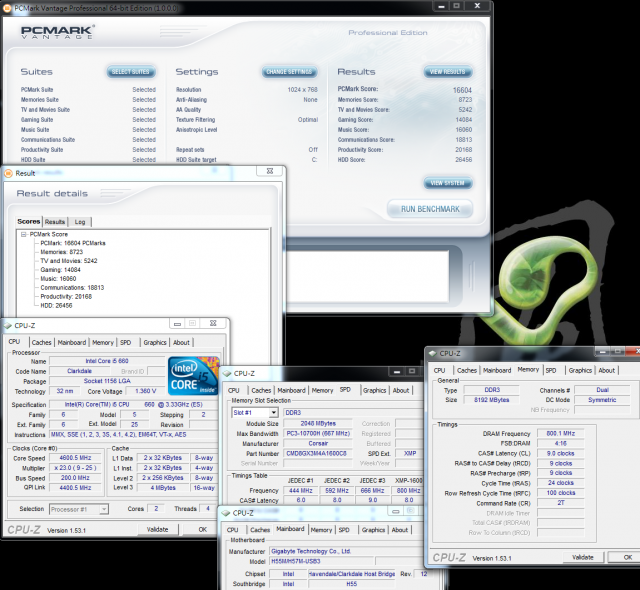Open Graphics tab in the CPU window
Image resolution: width=640 pixels, height=590 pixels.
[155, 342]
